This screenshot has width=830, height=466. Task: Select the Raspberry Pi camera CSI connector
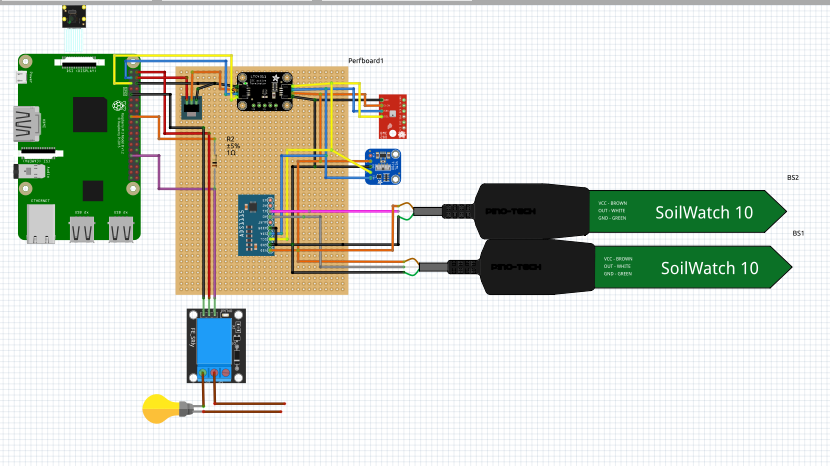[x=42, y=153]
